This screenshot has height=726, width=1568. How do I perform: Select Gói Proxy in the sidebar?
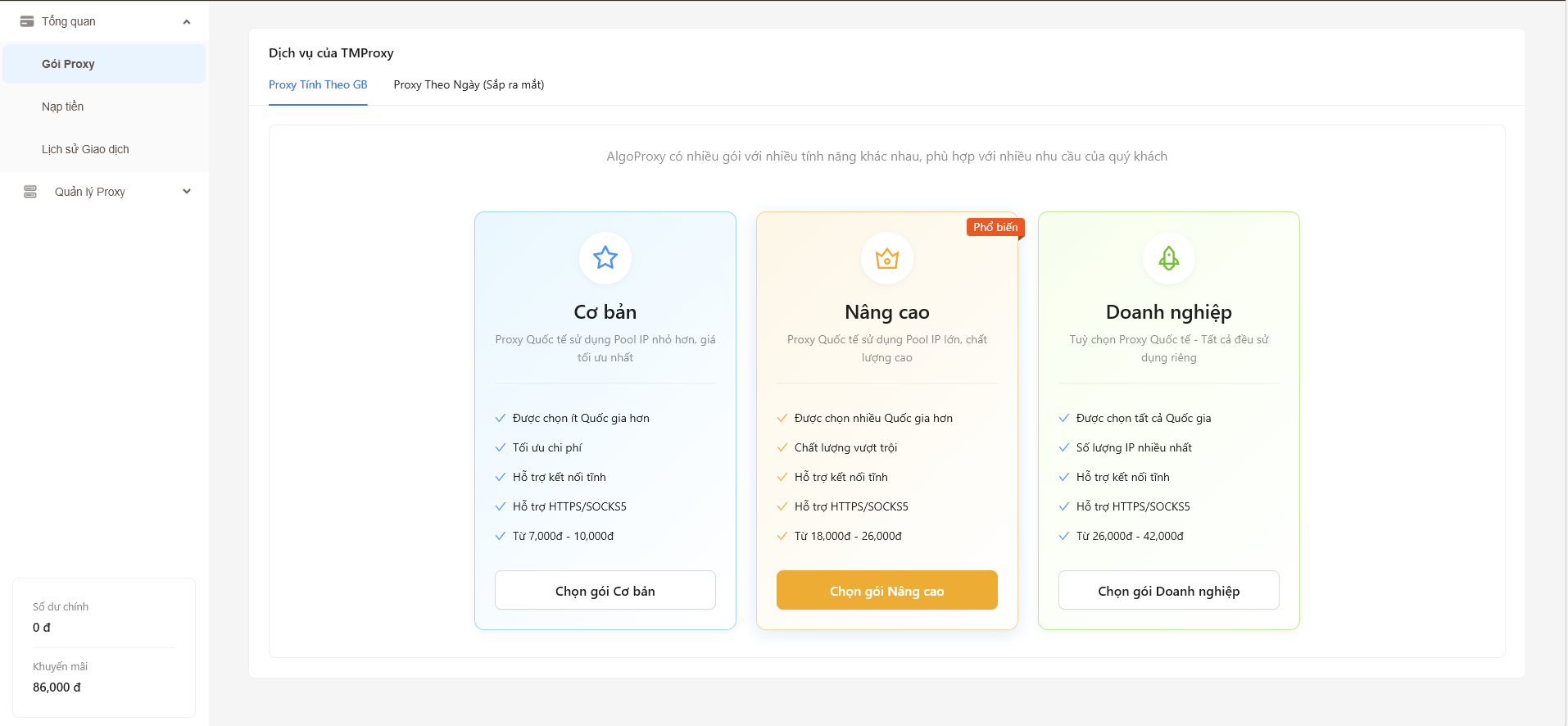pyautogui.click(x=68, y=64)
